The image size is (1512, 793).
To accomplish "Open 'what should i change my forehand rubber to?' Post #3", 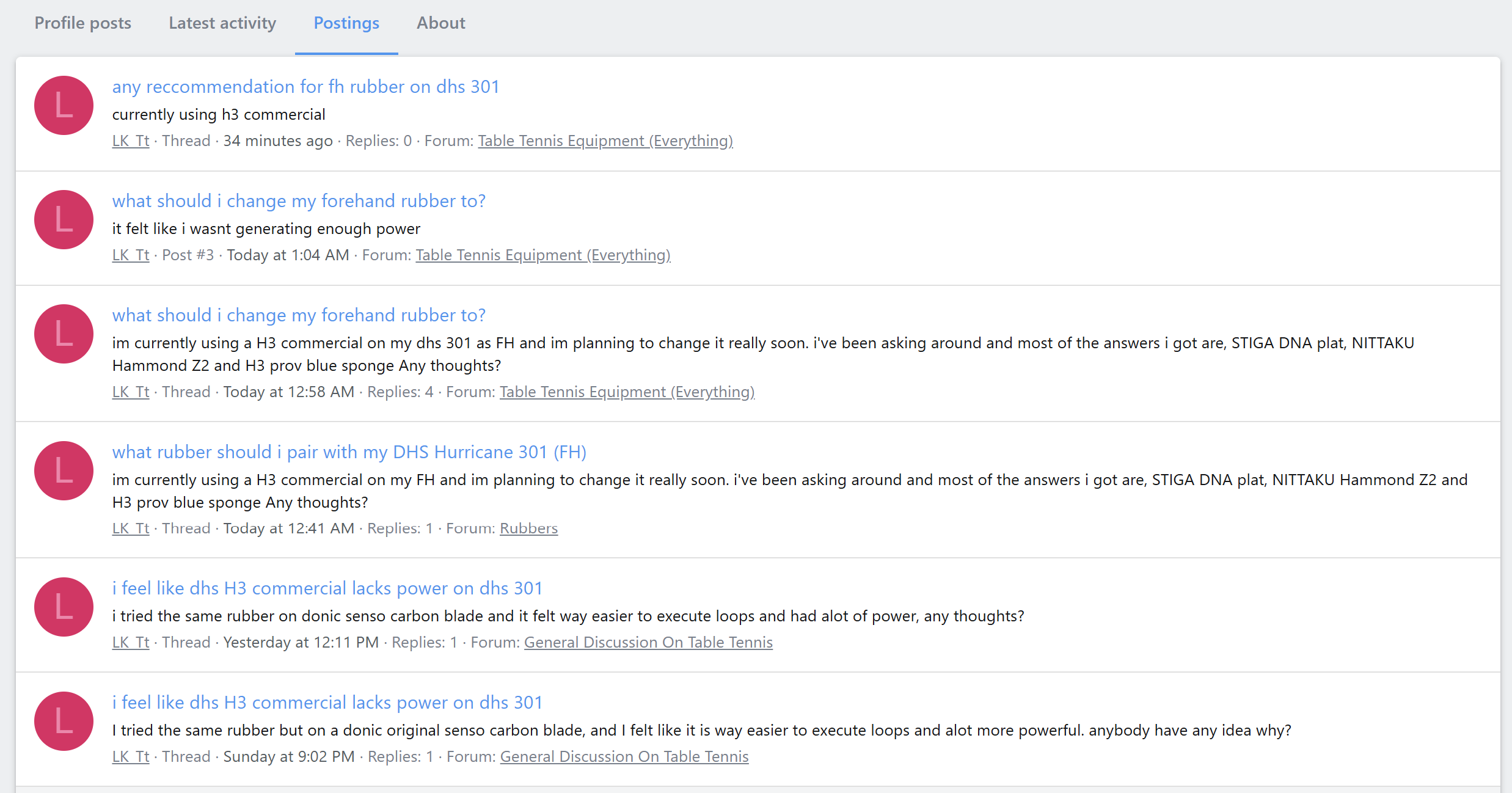I will pyautogui.click(x=299, y=201).
